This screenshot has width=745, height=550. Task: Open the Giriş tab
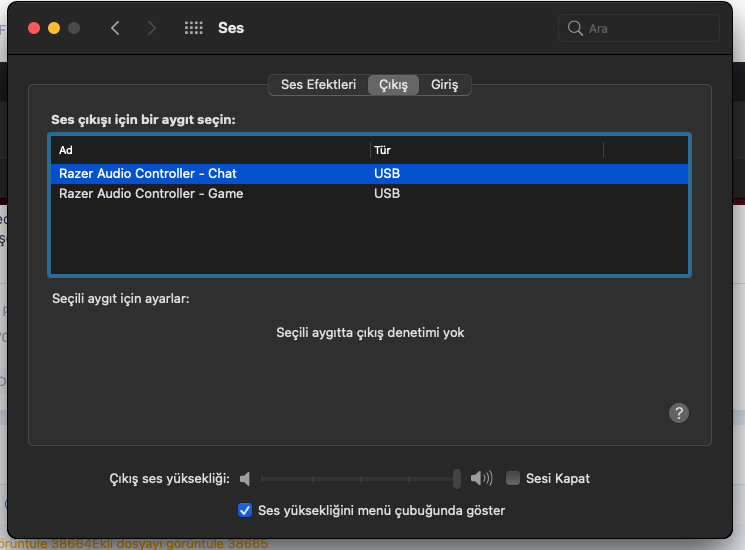444,85
